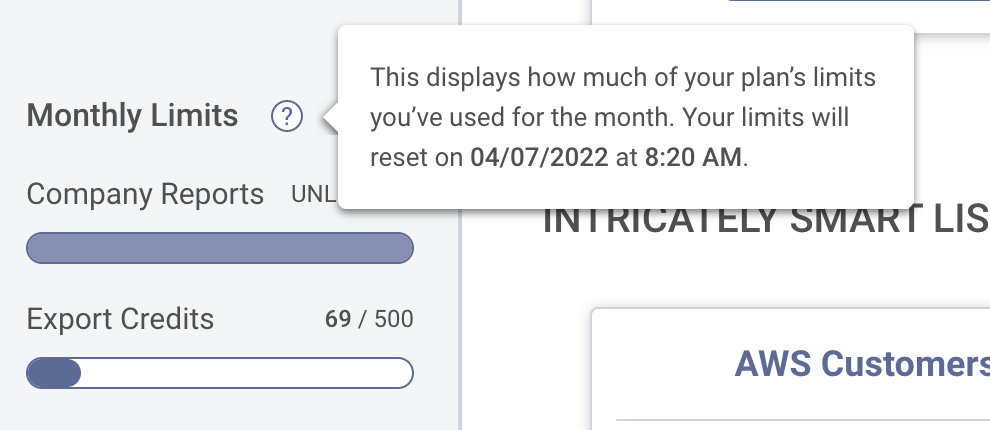Click the Monthly Limits help question mark icon
This screenshot has height=430, width=990.
tap(286, 117)
